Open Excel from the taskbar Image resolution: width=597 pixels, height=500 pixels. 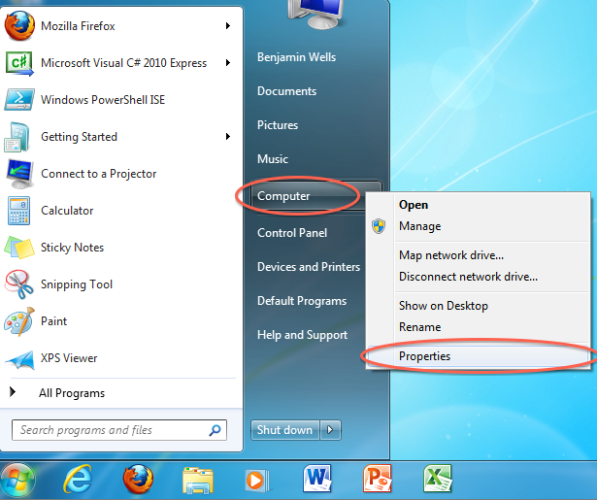[x=437, y=478]
